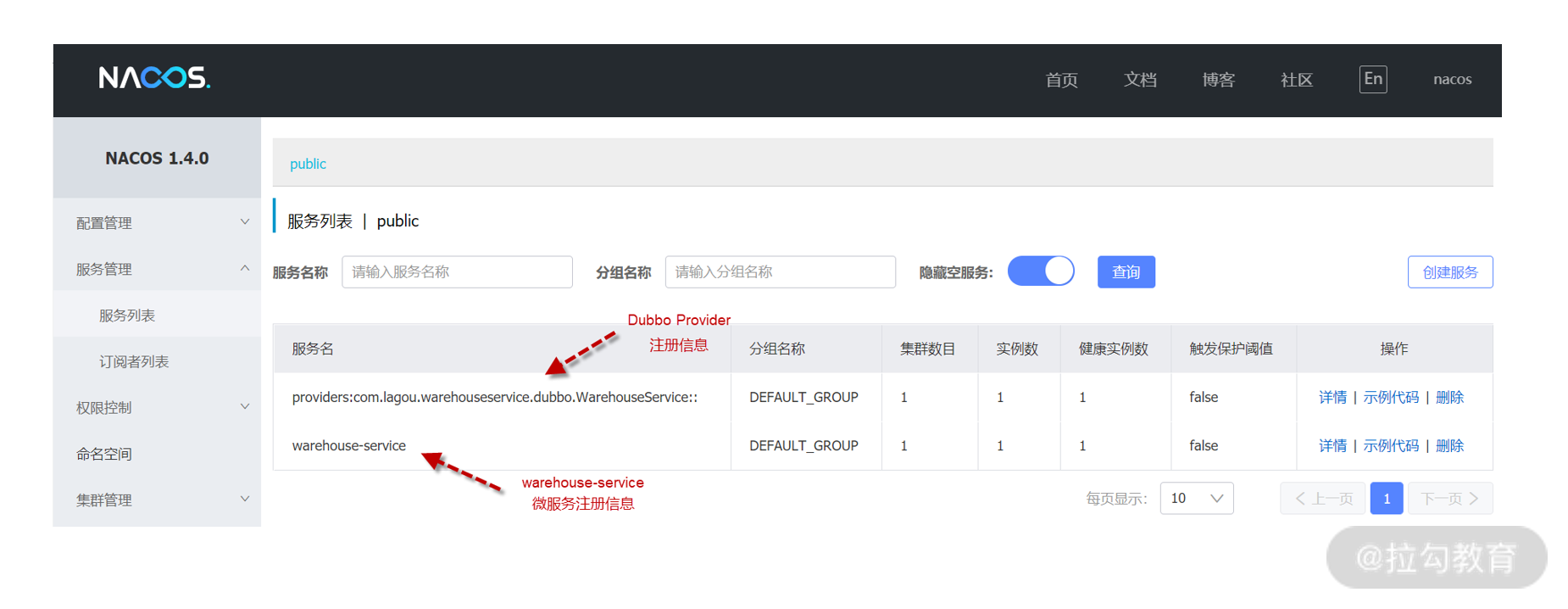1568x609 pixels.
Task: Focus the 分组名称 input field
Action: tap(780, 271)
